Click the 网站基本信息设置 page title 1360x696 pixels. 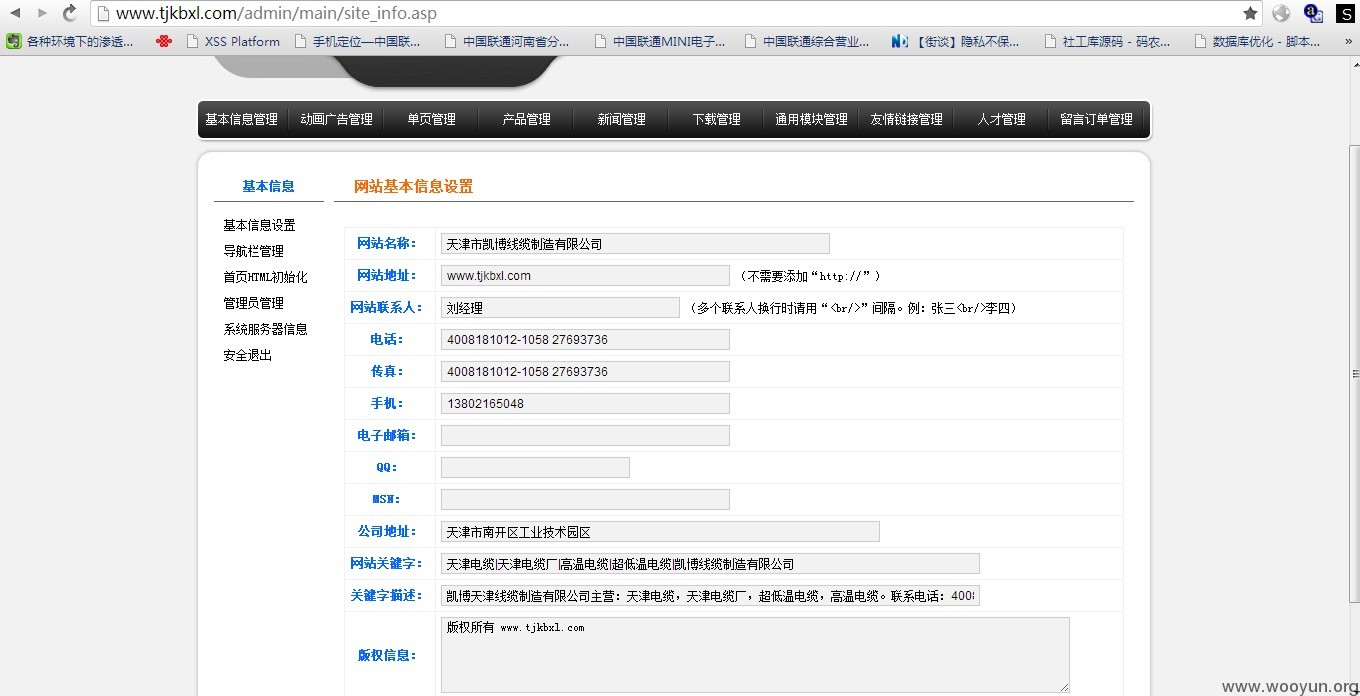413,186
